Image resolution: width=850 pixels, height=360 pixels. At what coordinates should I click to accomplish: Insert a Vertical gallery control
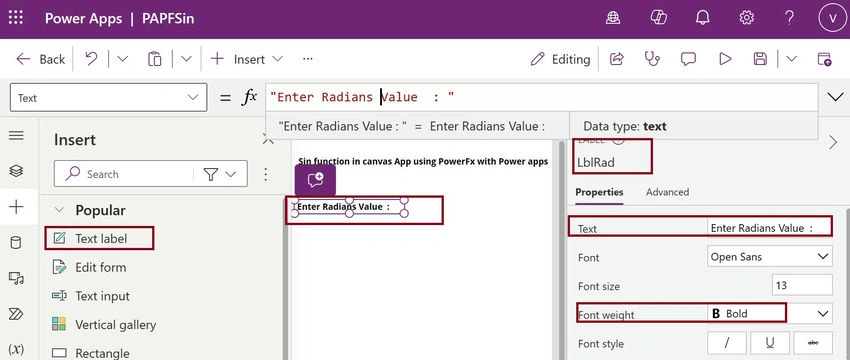[x=104, y=325]
